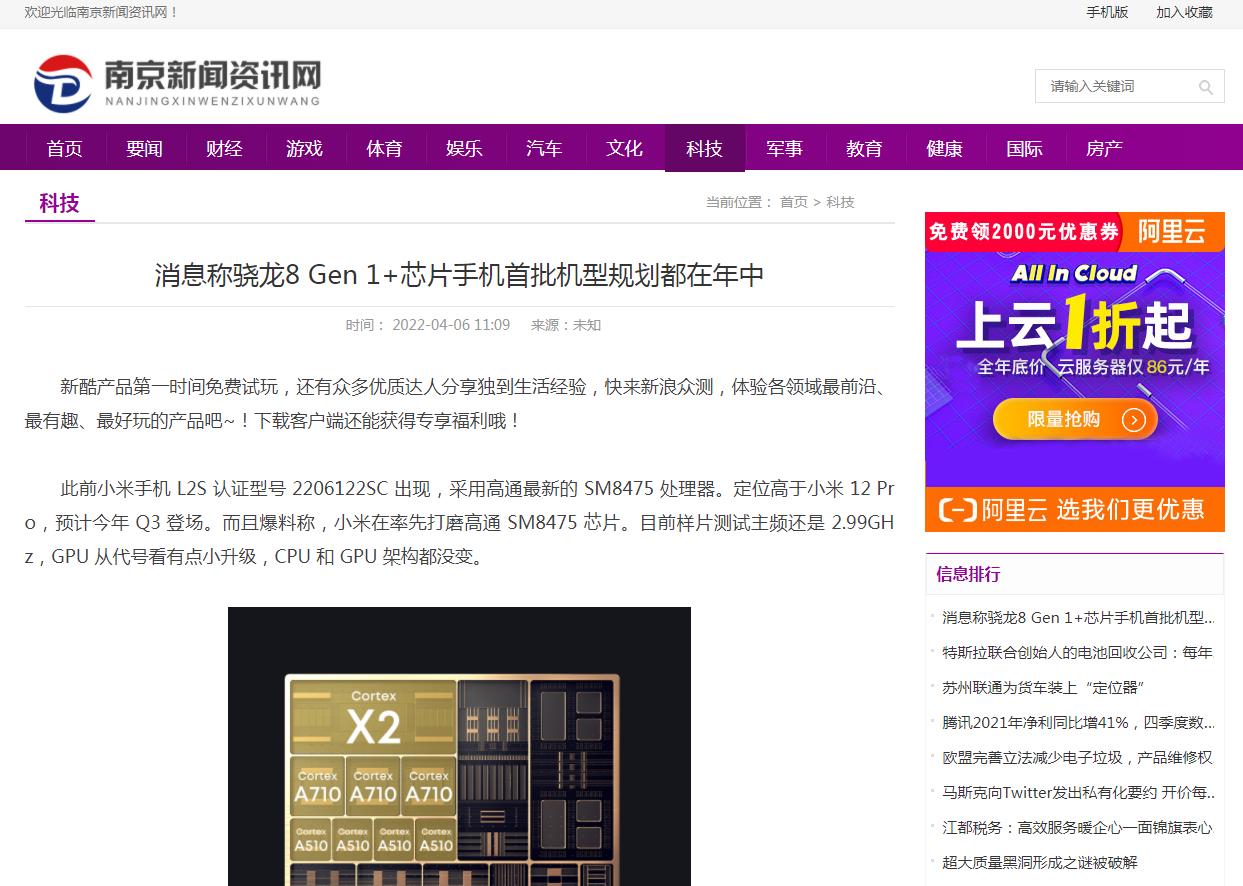The width and height of the screenshot is (1243, 886).
Task: Open 阿里云 选我们更优惠 ad footer
Action: coord(1075,509)
